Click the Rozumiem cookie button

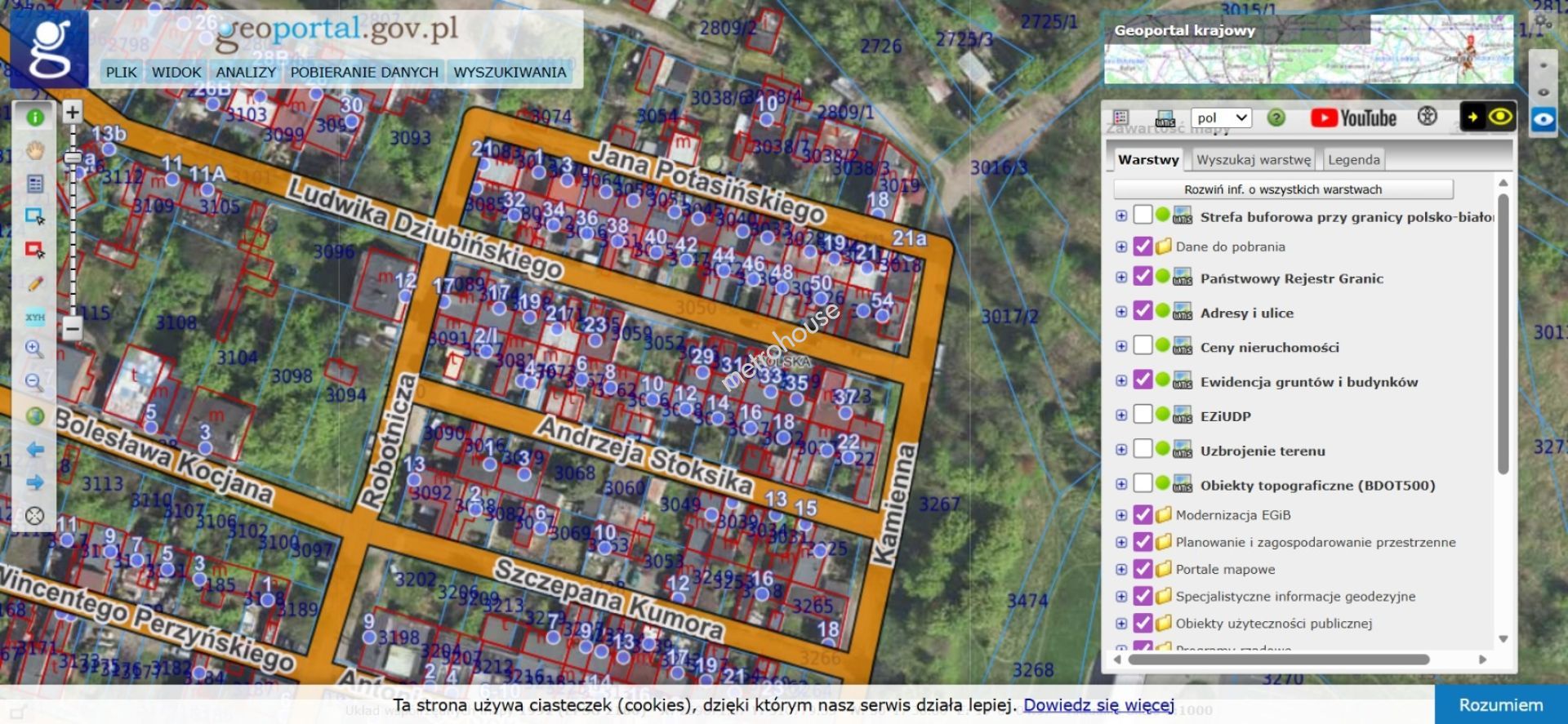[1500, 705]
